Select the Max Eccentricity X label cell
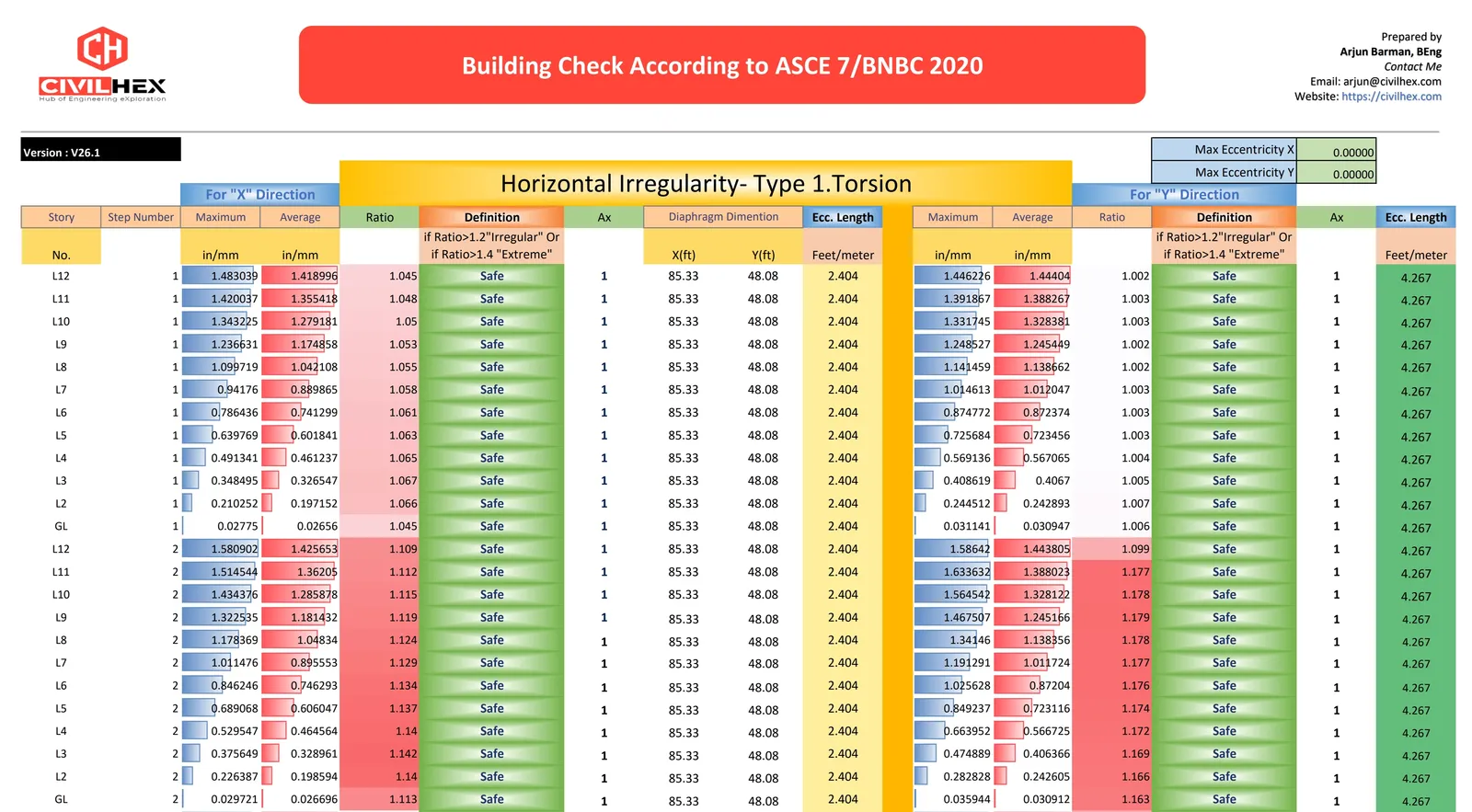 [1223, 150]
